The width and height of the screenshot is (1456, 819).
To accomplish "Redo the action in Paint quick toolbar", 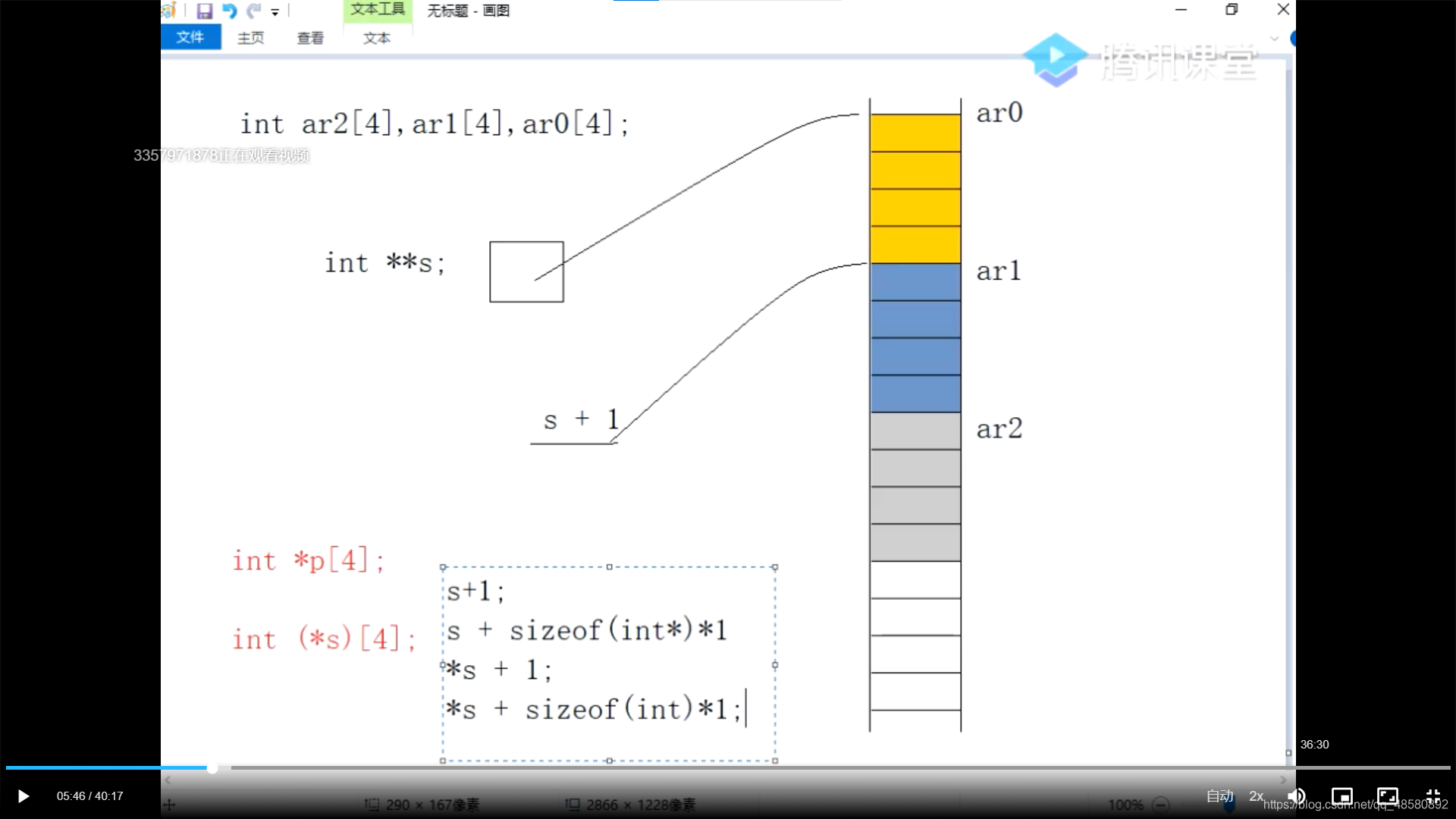I will pos(254,11).
